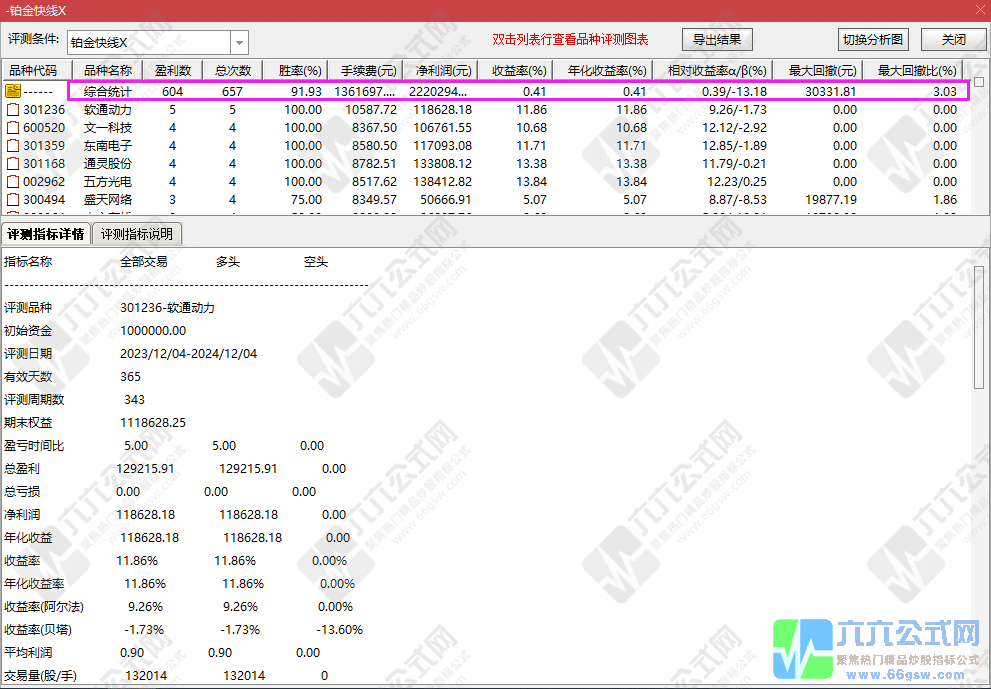The width and height of the screenshot is (991, 689).
Task: Switch to the 评测指标说明 tab
Action: click(137, 233)
